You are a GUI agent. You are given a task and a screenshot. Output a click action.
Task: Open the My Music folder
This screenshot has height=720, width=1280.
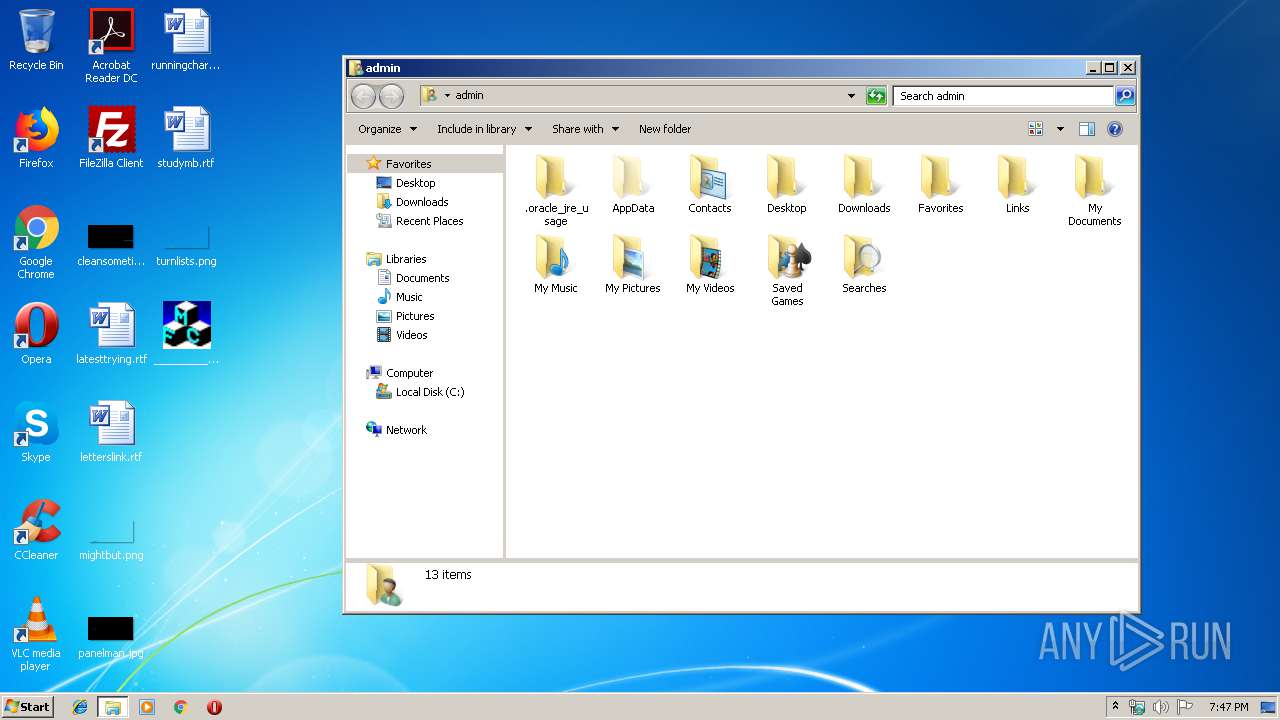coord(556,264)
